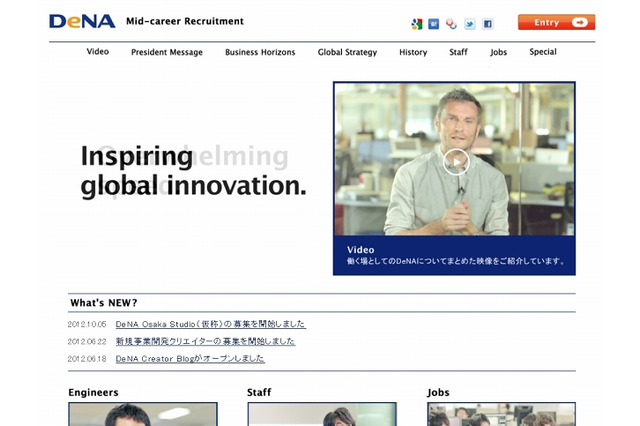Go to President Message page
The height and width of the screenshot is (426, 640).
[166, 52]
